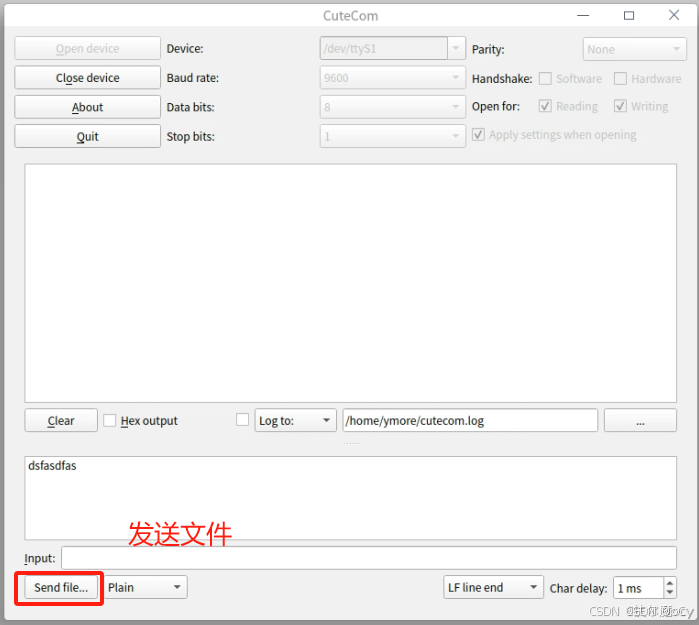Click the Close device button
Viewport: 699px width, 625px height.
tap(87, 78)
